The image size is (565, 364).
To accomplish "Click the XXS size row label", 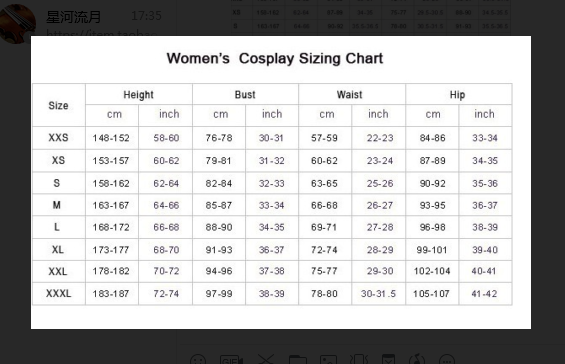I will (x=58, y=138).
